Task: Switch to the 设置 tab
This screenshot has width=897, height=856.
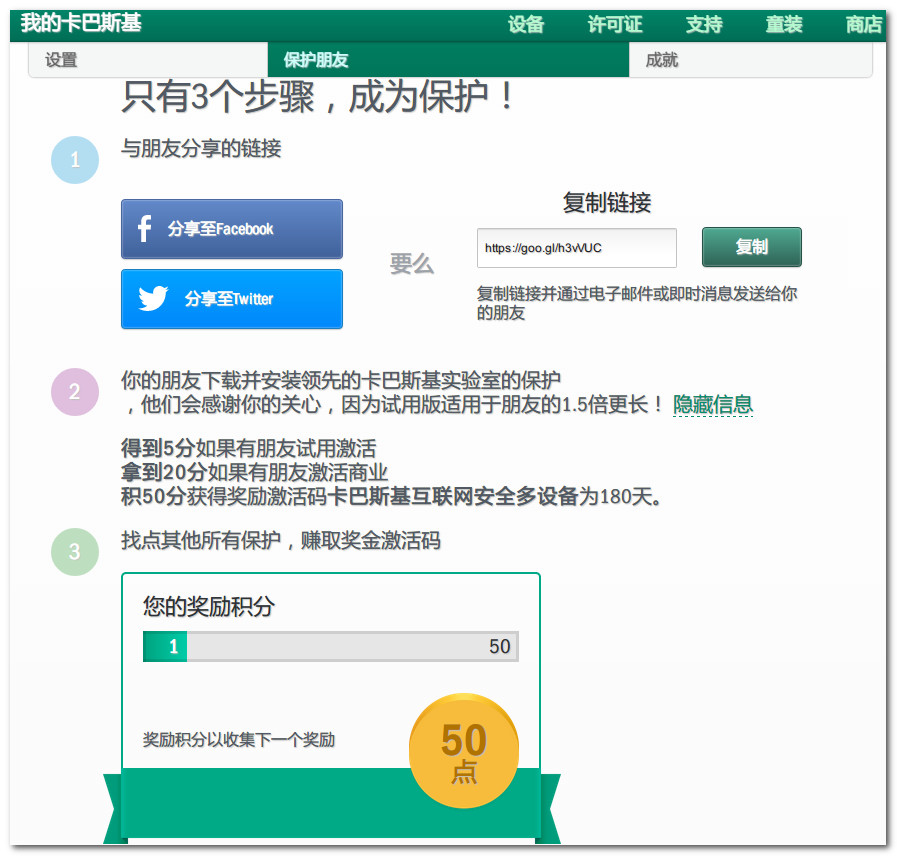Action: click(x=148, y=60)
